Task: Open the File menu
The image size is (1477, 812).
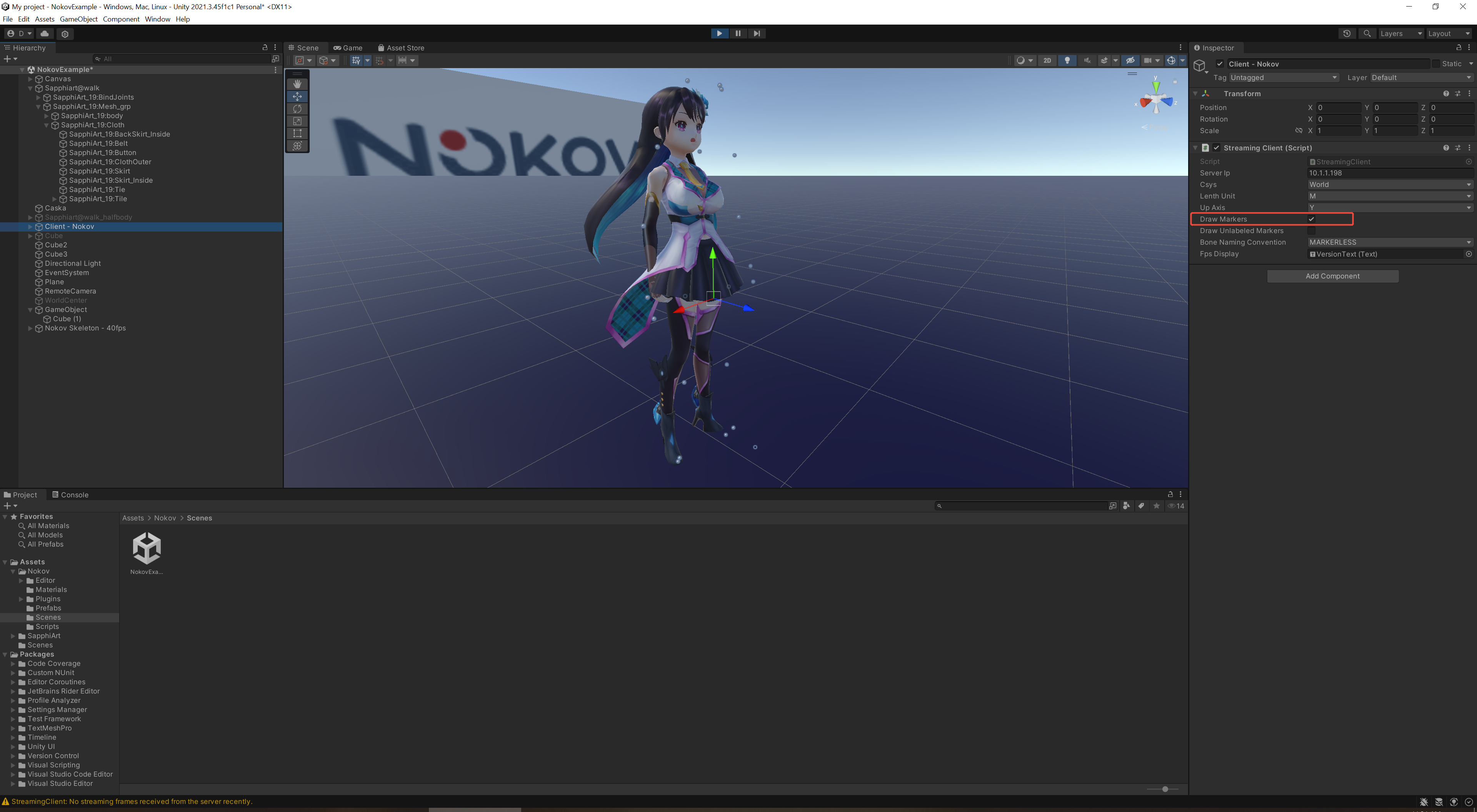Action: pos(7,19)
